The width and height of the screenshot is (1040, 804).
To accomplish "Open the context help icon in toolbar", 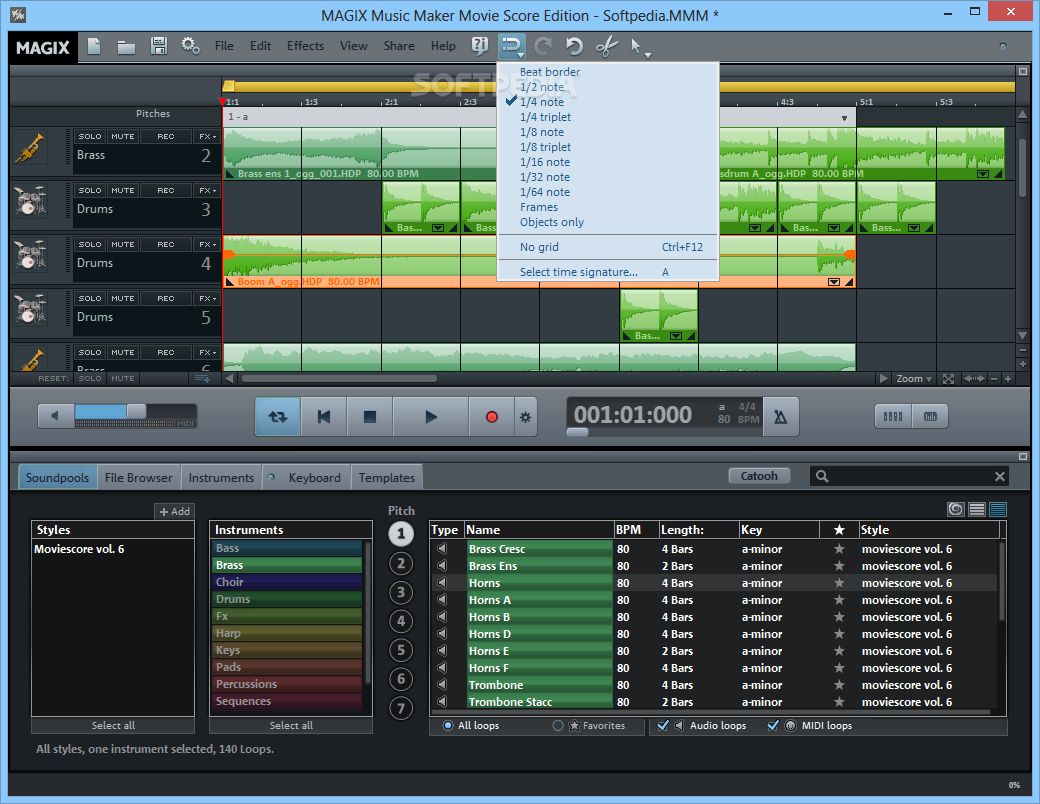I will [480, 46].
